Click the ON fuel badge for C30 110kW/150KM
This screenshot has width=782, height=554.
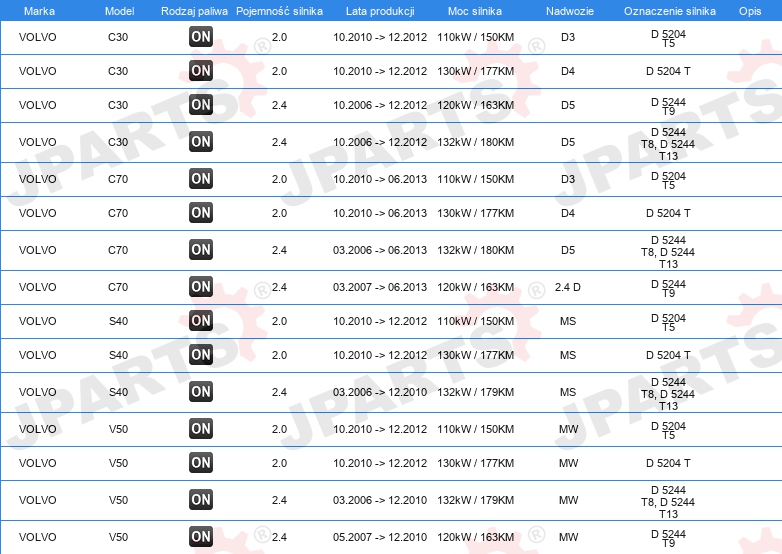point(201,36)
